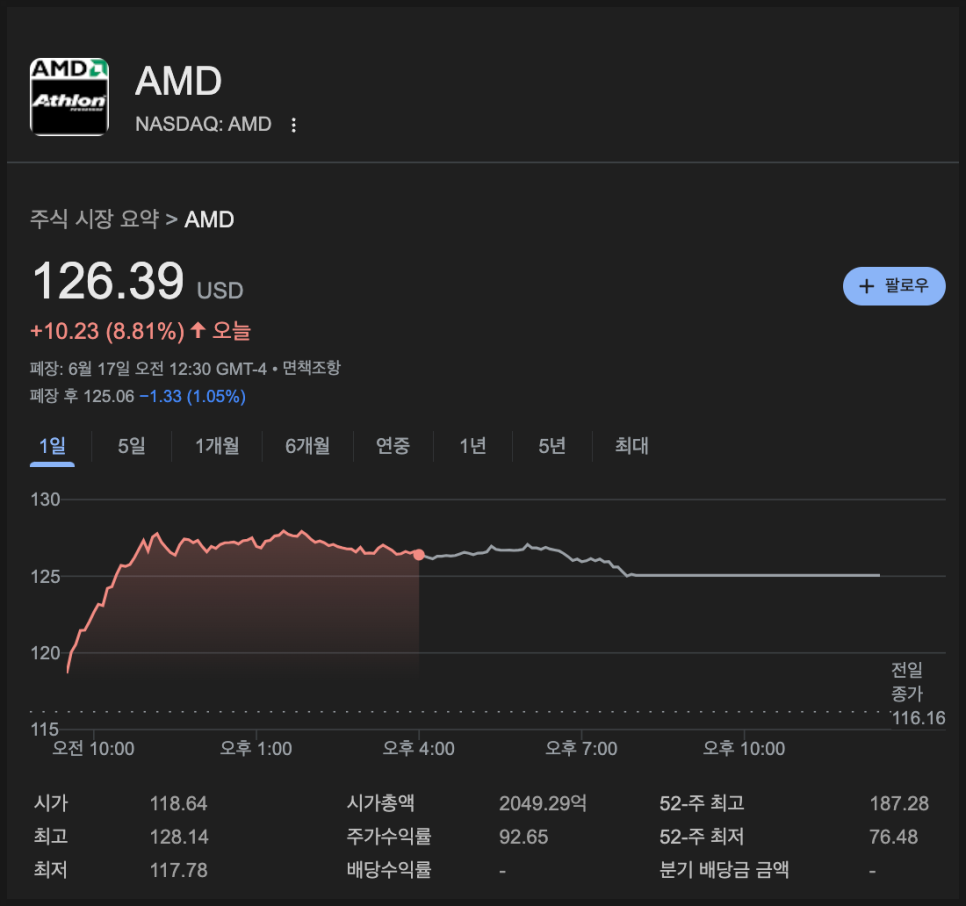Click the NASDAQ: AMD ticker label
This screenshot has width=966, height=906.
click(x=203, y=124)
